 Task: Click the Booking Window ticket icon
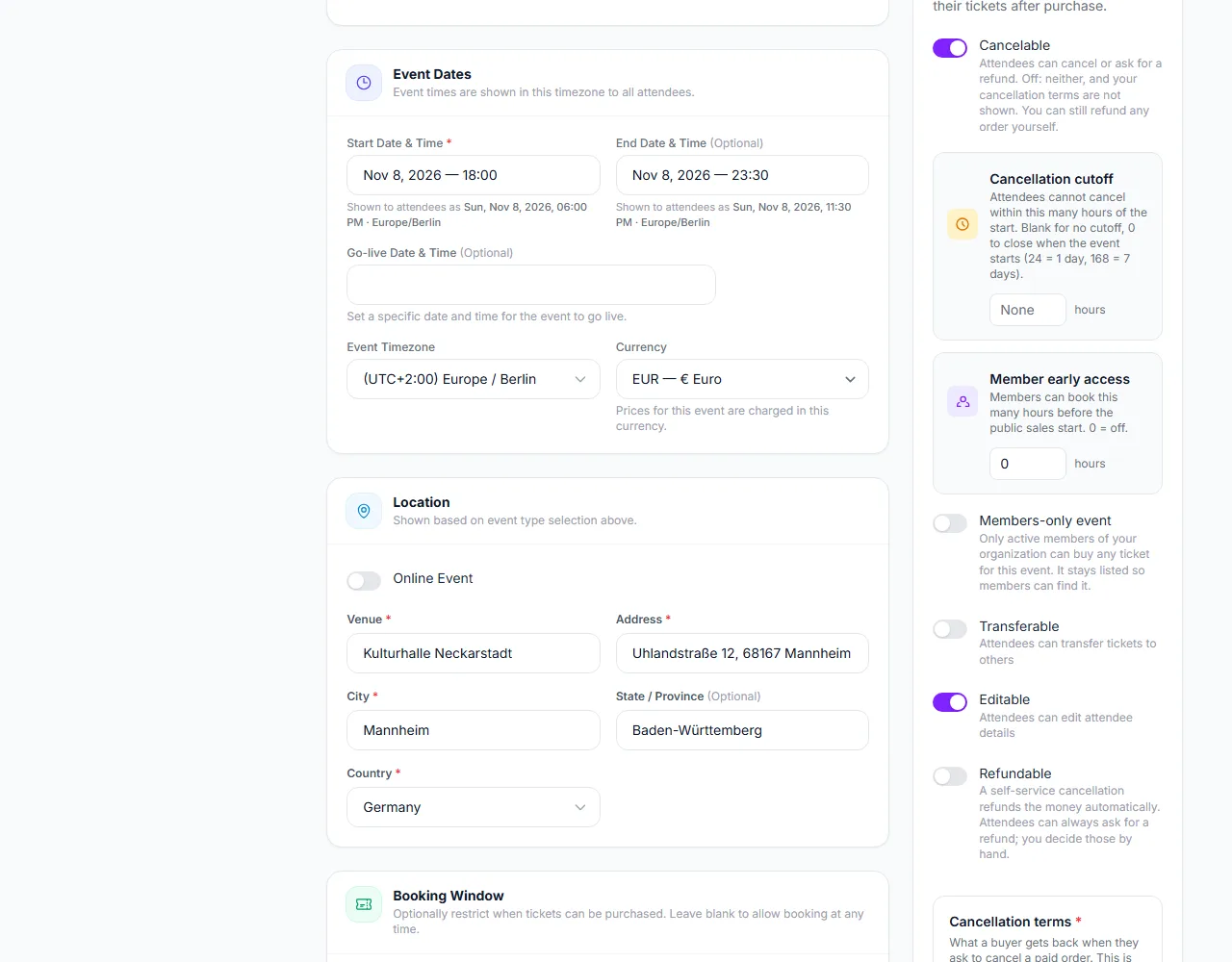(364, 904)
